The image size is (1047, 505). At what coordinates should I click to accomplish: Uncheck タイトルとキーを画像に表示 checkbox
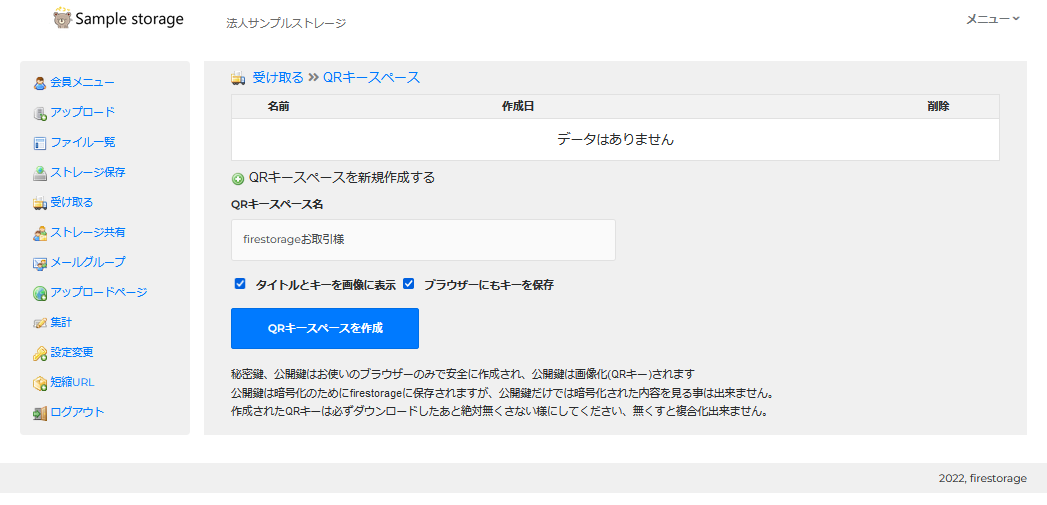[x=240, y=284]
